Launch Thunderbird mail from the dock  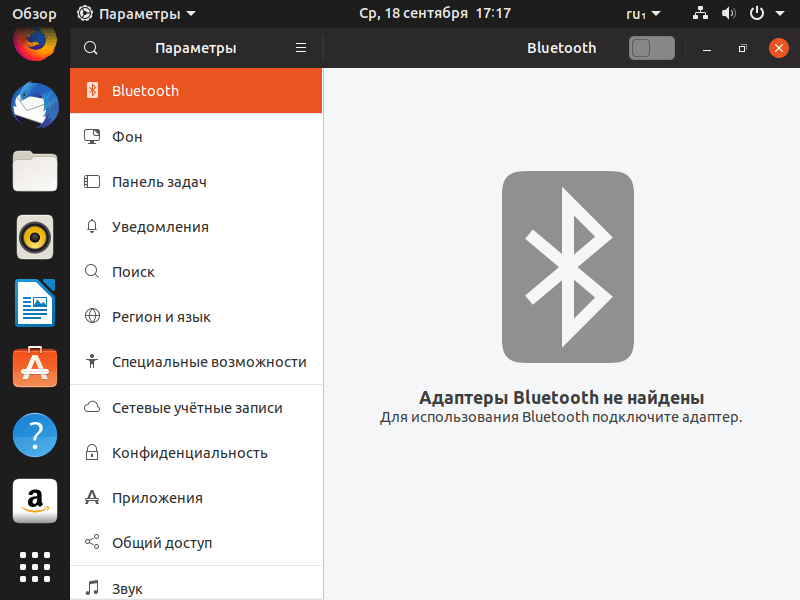[35, 106]
